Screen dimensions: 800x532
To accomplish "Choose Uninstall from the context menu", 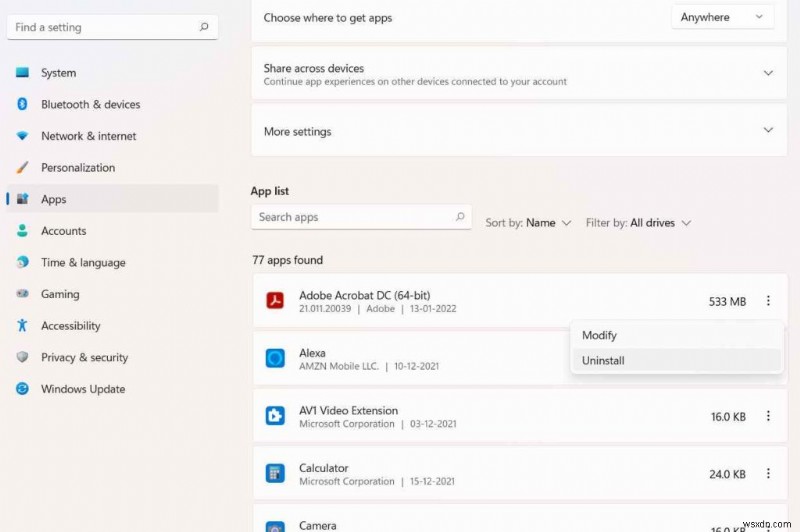I will click(x=677, y=360).
